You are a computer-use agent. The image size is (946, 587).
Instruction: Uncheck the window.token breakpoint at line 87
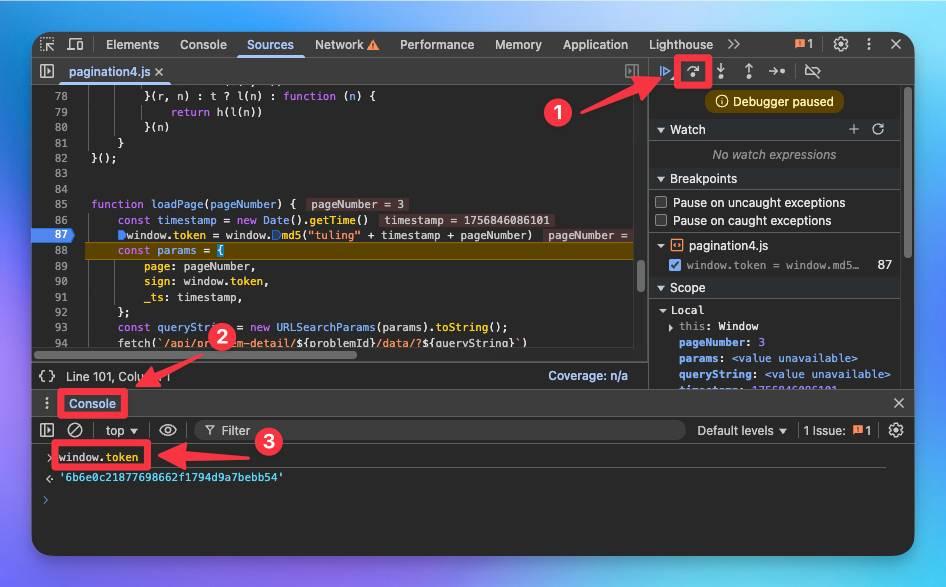tap(675, 265)
